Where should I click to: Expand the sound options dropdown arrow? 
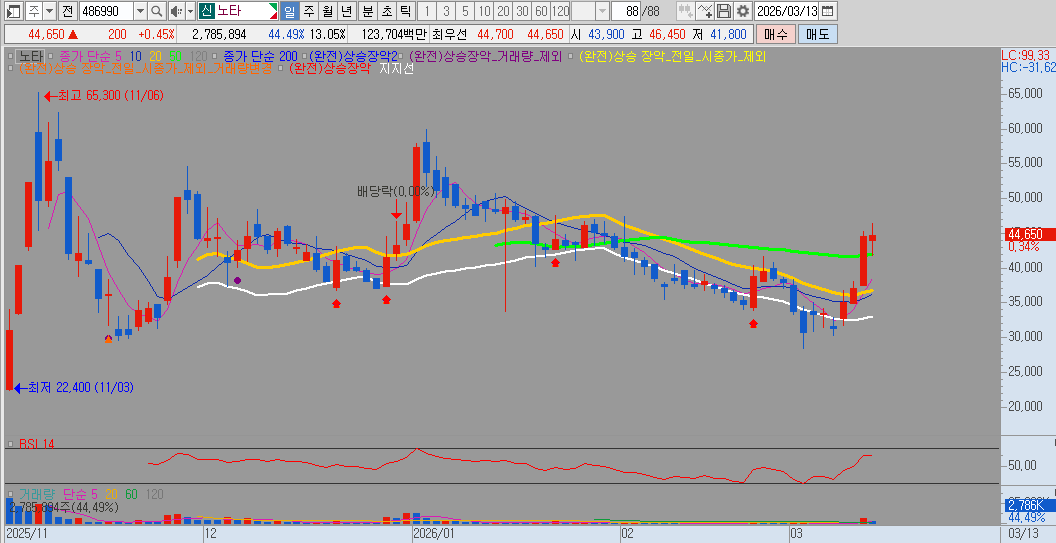190,11
